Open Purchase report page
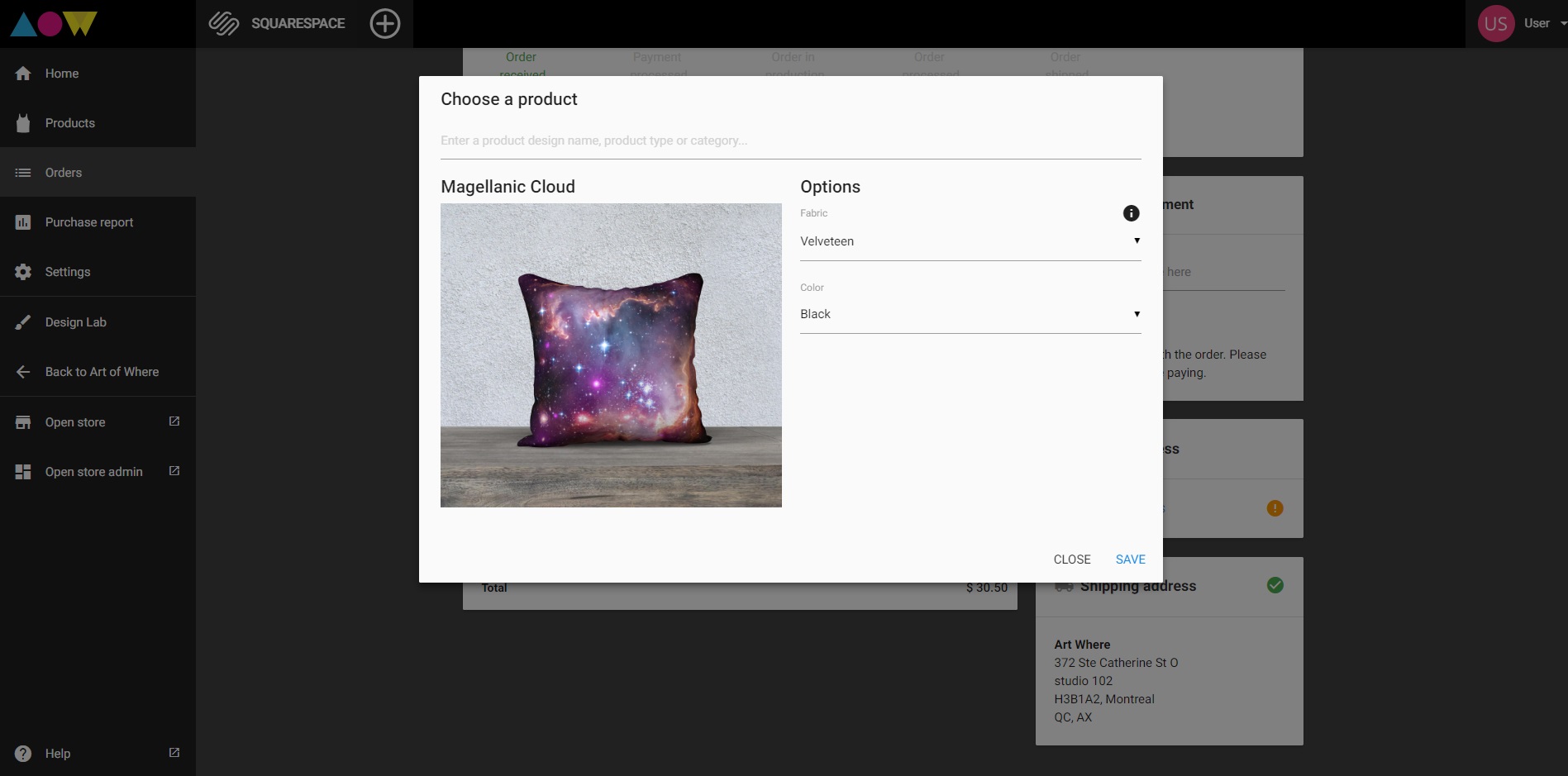 pyautogui.click(x=98, y=222)
